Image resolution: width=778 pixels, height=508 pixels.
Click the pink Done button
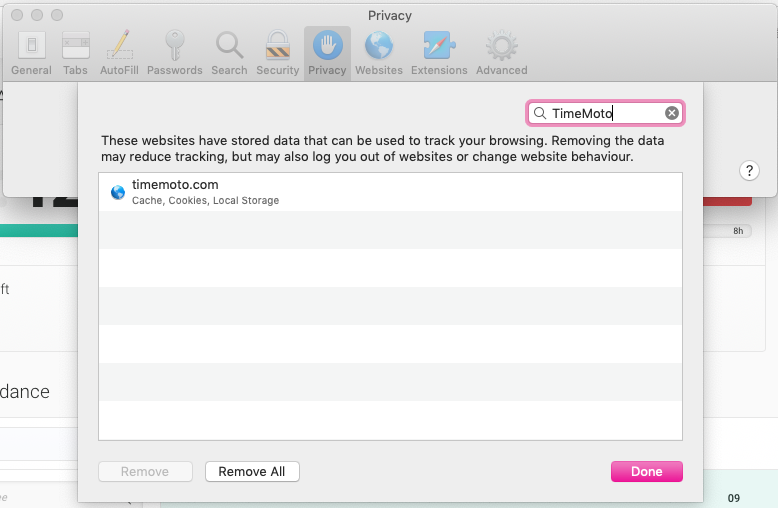click(x=647, y=471)
